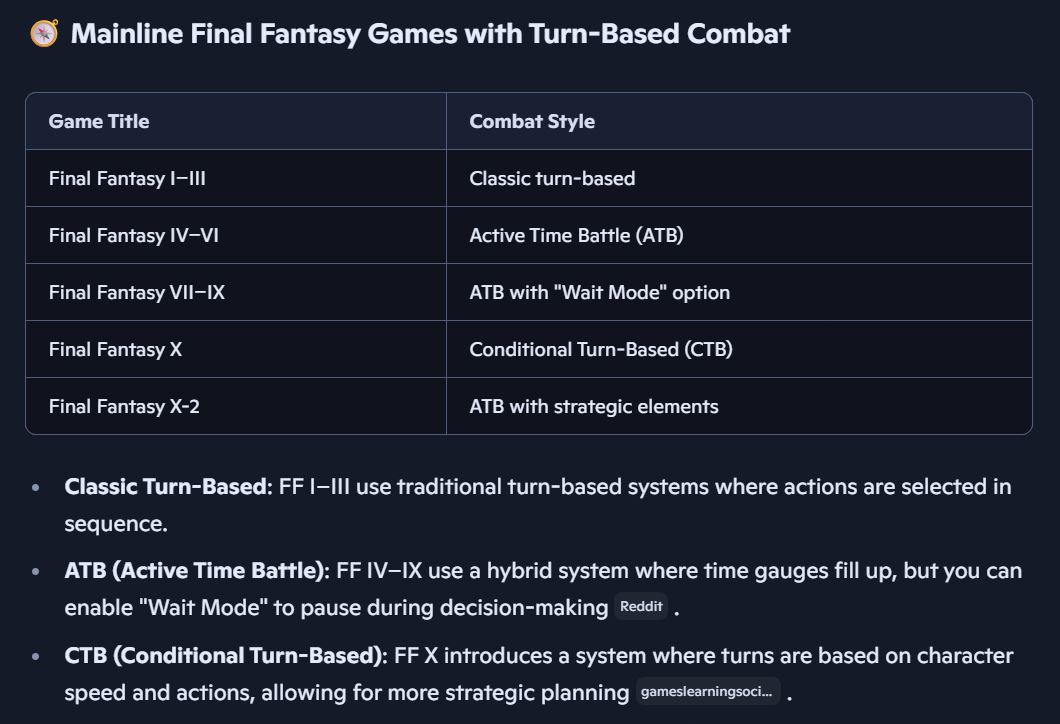Click the compass icon beside the heading
Screen dimensions: 1060x724
click(45, 34)
